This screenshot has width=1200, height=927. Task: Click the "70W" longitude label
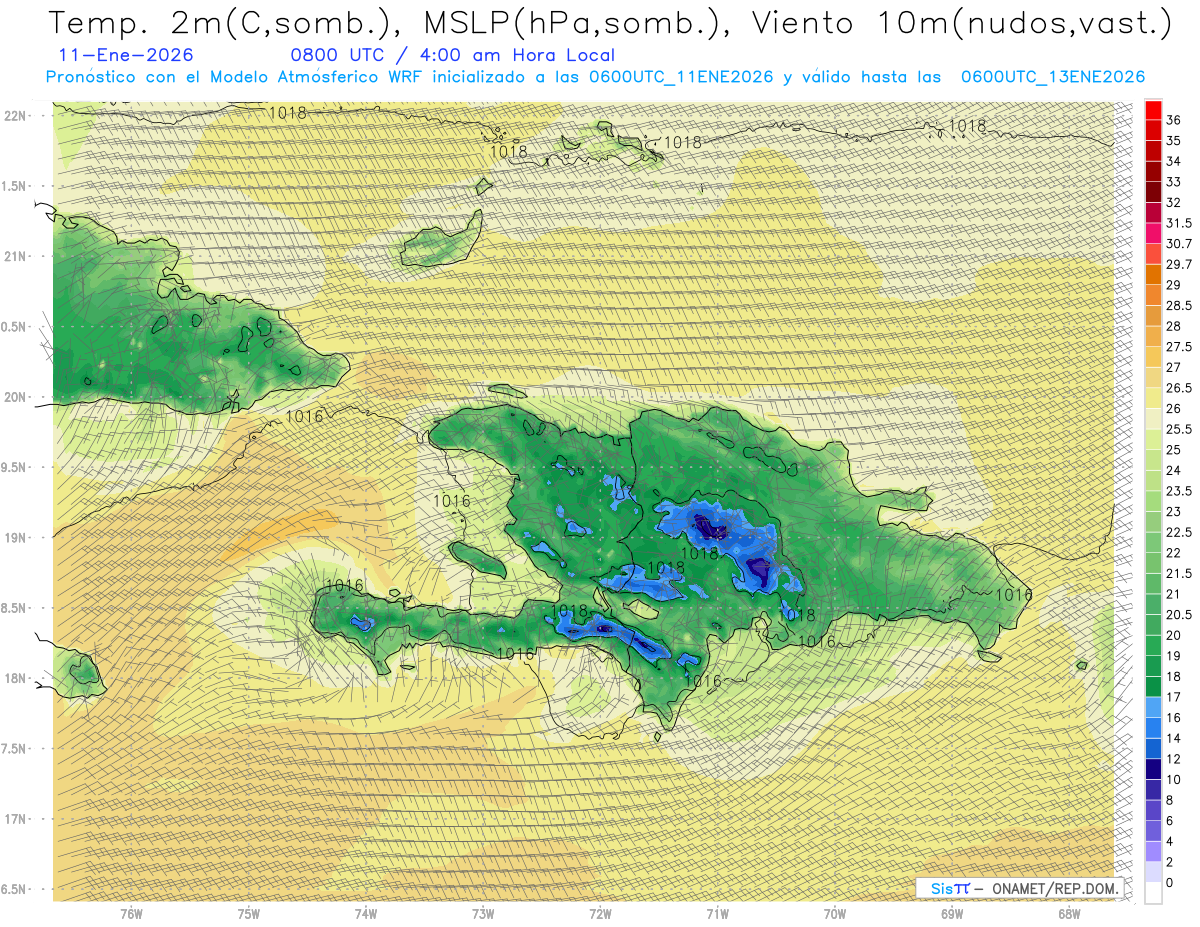point(835,913)
